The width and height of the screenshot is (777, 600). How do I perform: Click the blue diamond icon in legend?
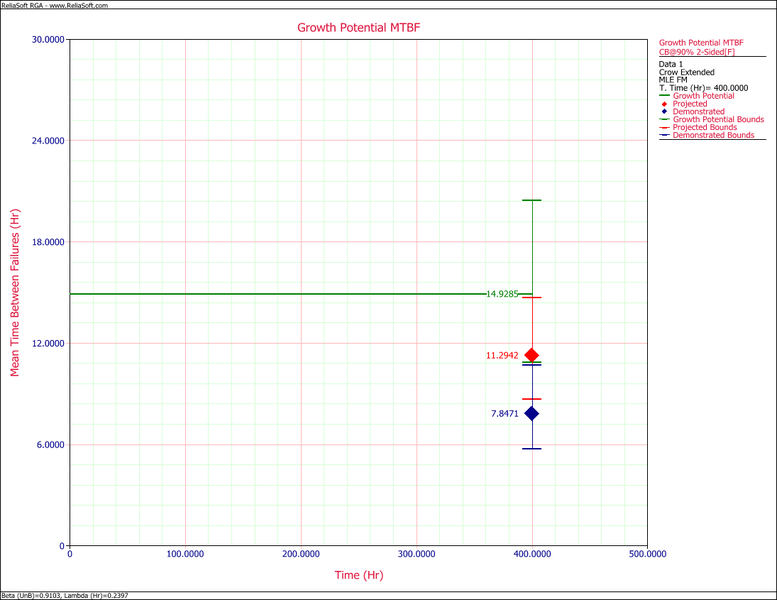[665, 112]
